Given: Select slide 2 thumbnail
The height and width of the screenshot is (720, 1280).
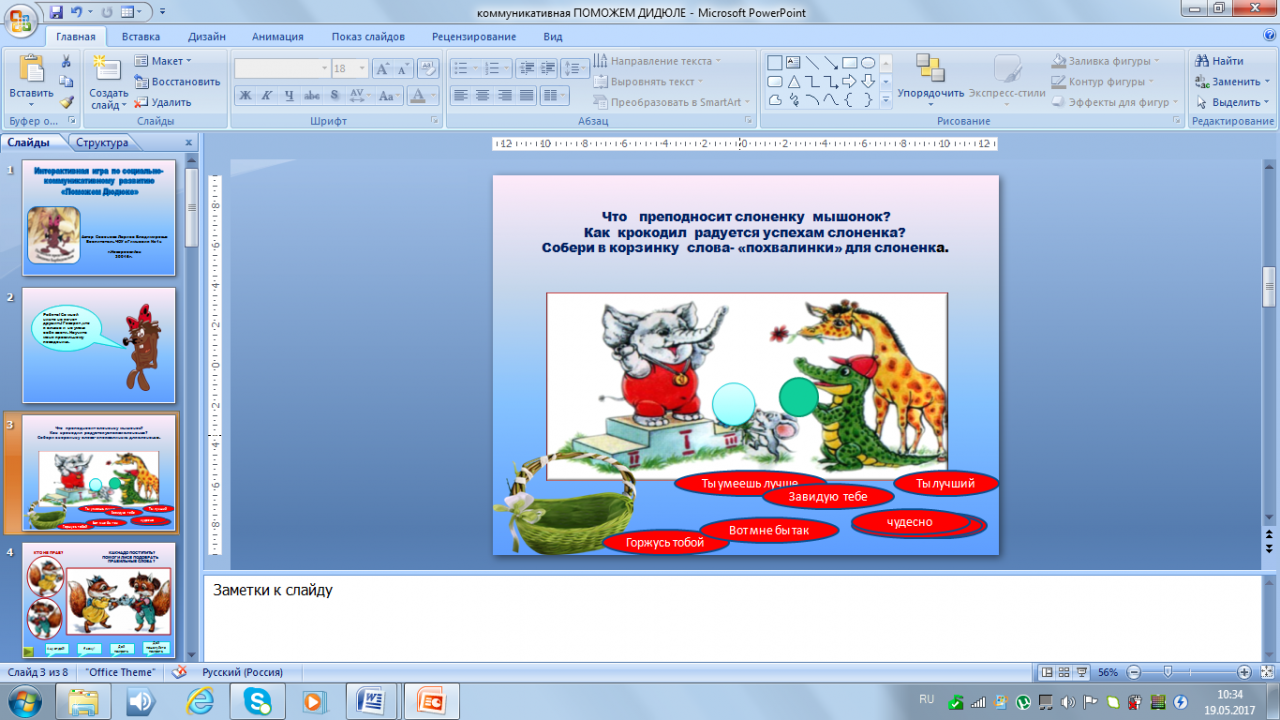Looking at the screenshot, I should click(99, 345).
